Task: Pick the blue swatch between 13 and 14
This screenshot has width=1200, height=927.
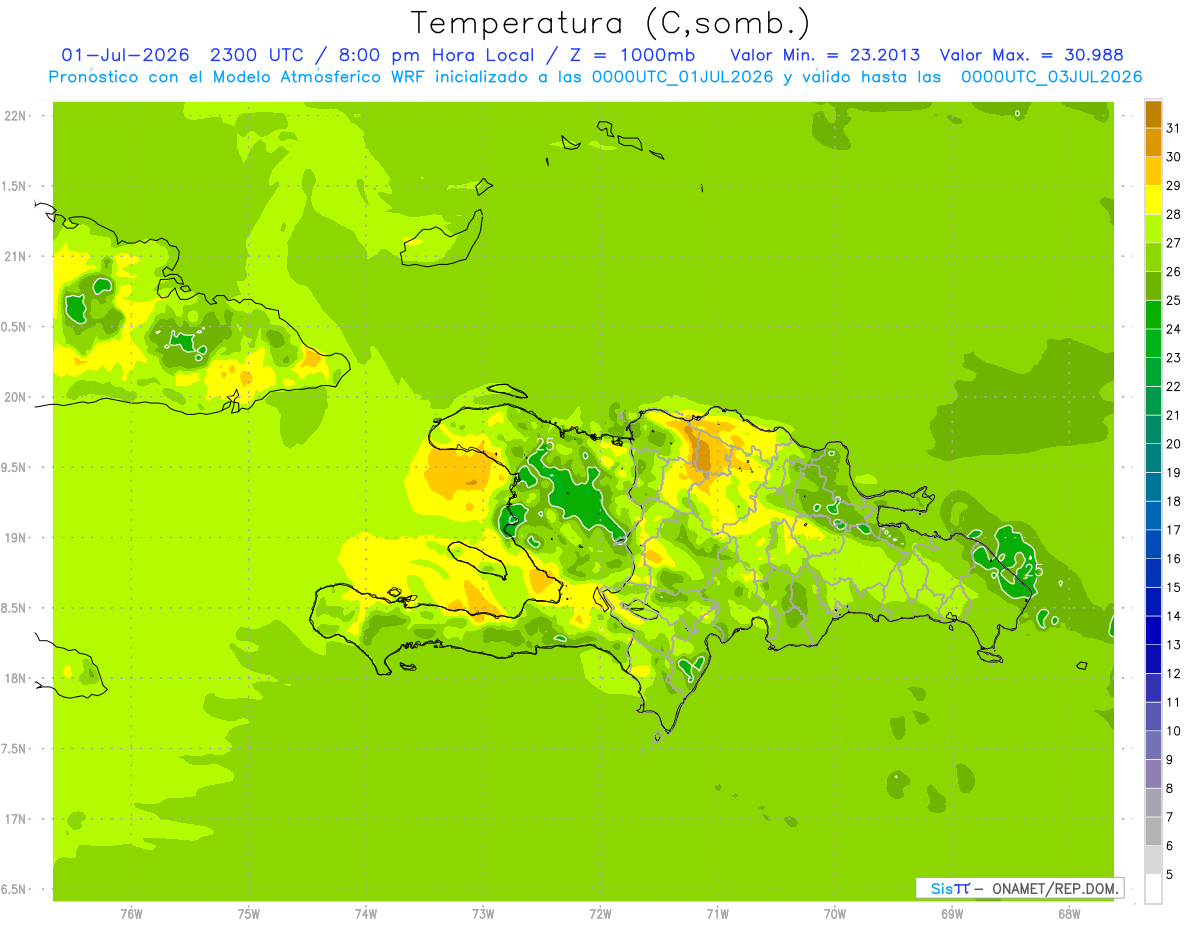Action: (1153, 630)
